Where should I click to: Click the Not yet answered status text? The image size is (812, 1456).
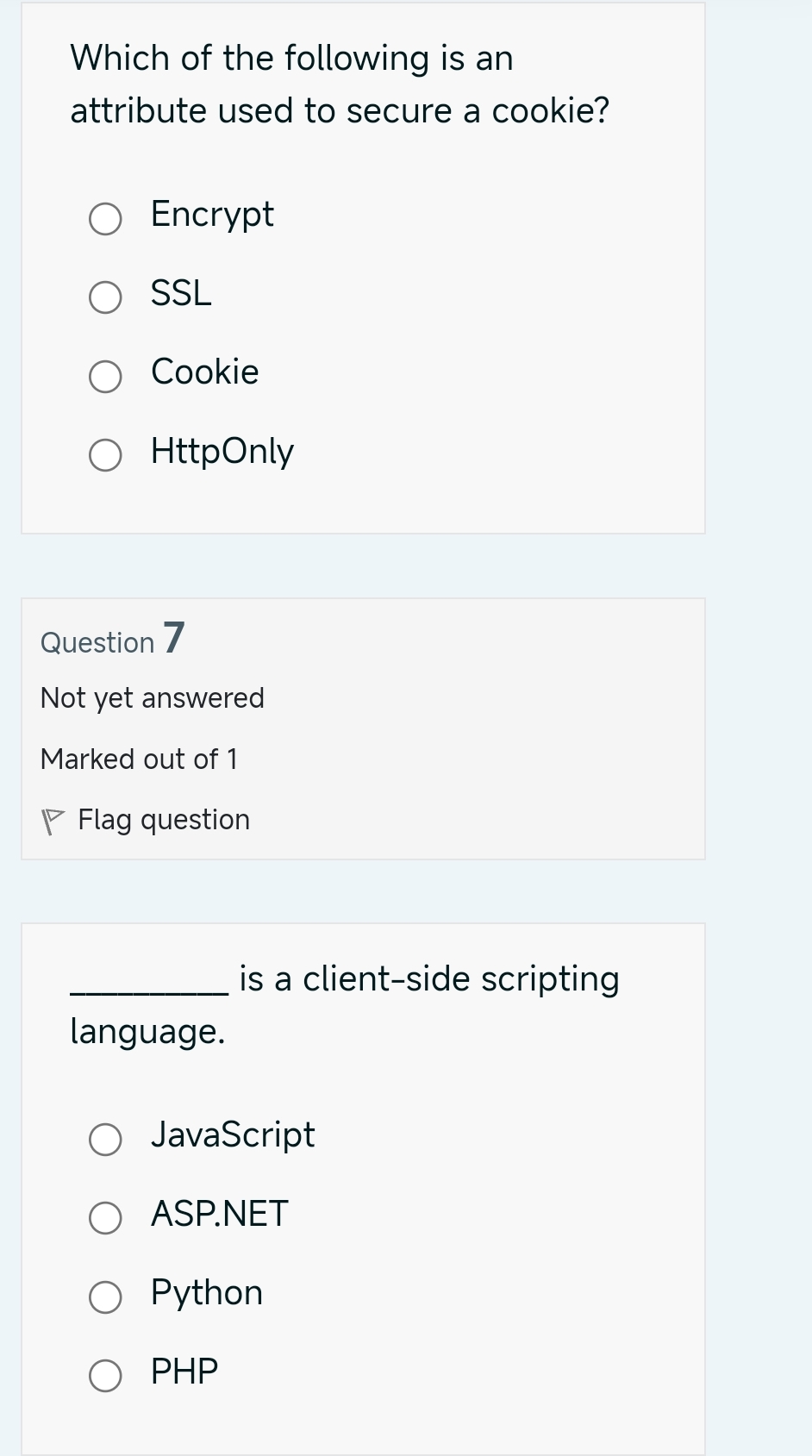coord(152,697)
